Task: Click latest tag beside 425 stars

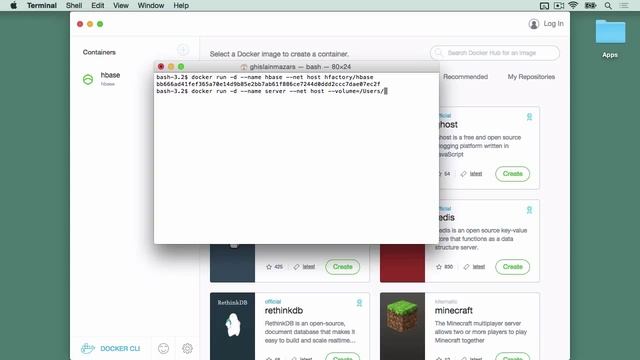Action: (309, 267)
